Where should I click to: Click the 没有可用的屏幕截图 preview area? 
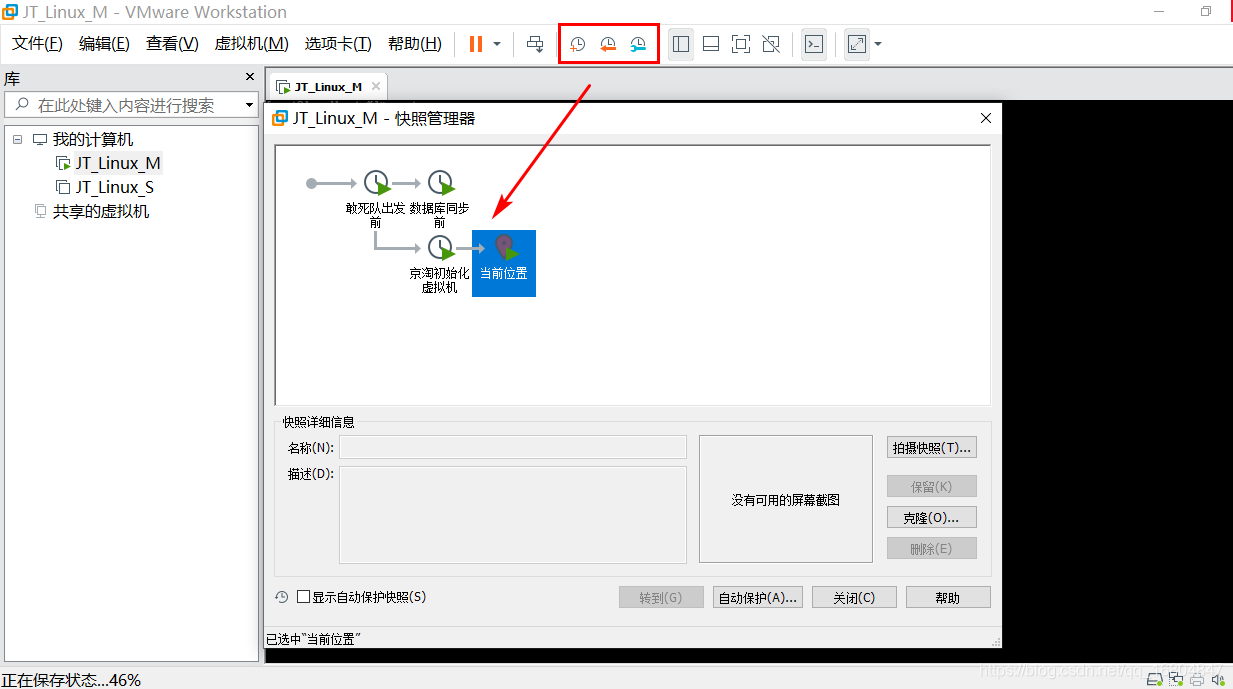point(786,499)
